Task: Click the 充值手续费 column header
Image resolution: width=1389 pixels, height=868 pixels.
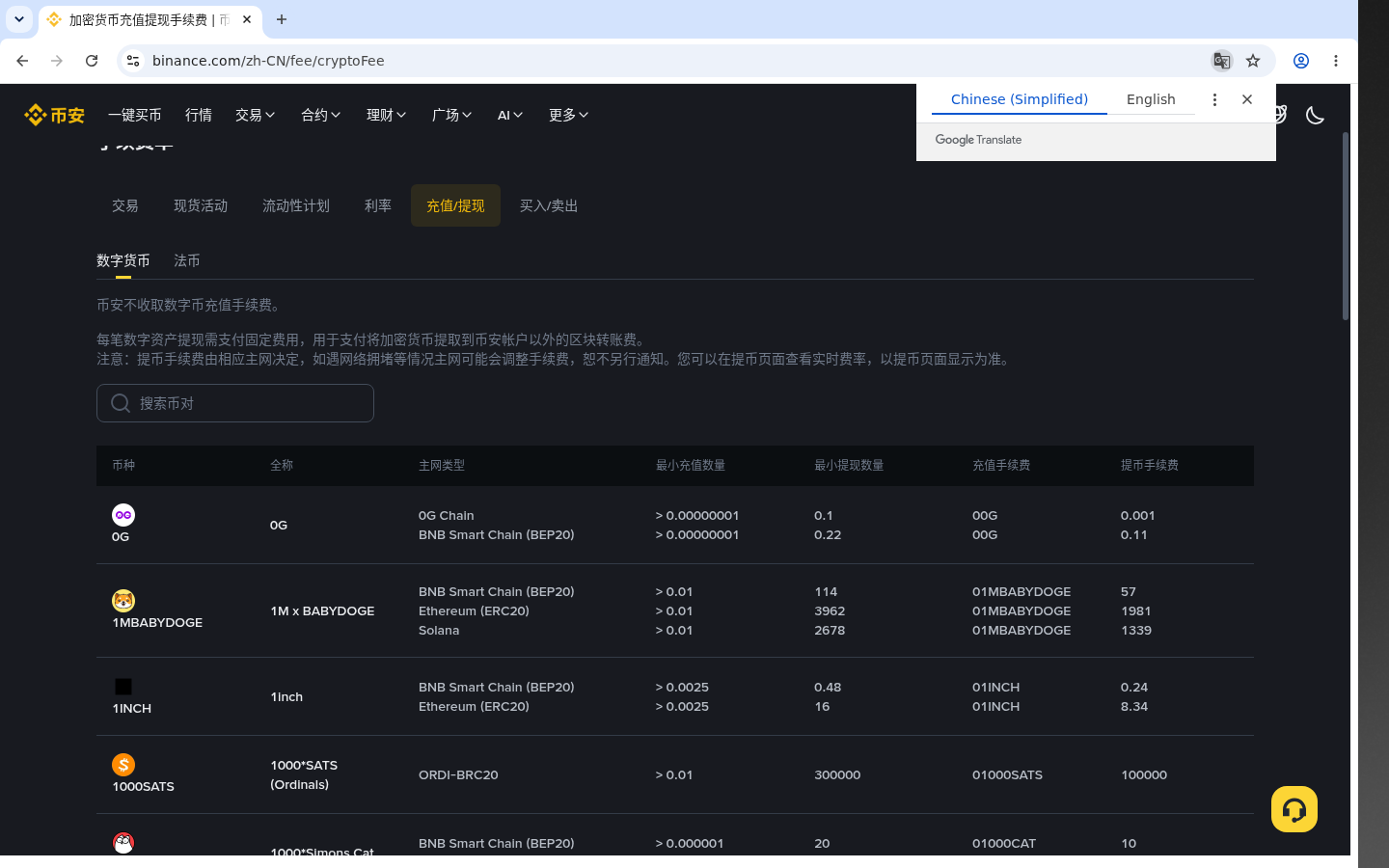Action: click(1001, 465)
